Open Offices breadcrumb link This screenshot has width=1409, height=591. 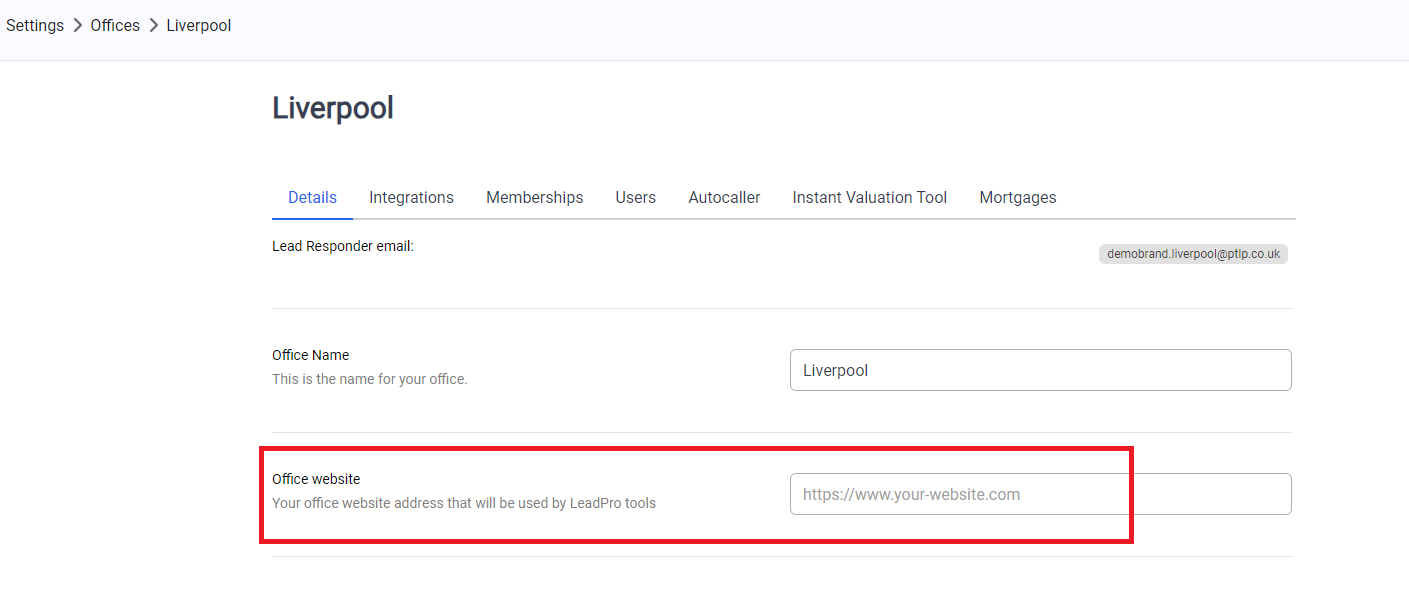pyautogui.click(x=115, y=26)
